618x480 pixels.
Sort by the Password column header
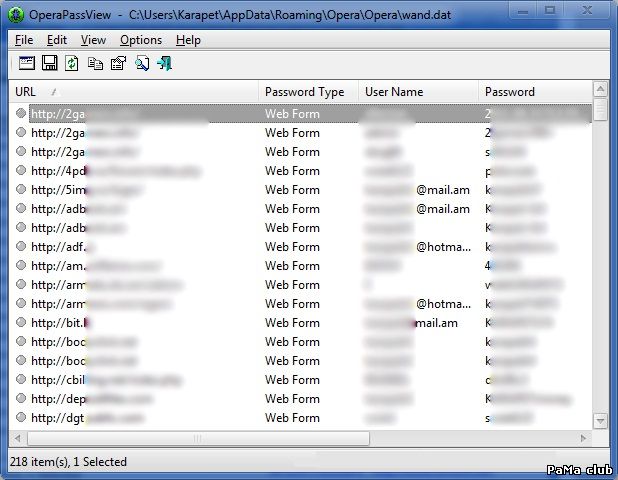(535, 91)
